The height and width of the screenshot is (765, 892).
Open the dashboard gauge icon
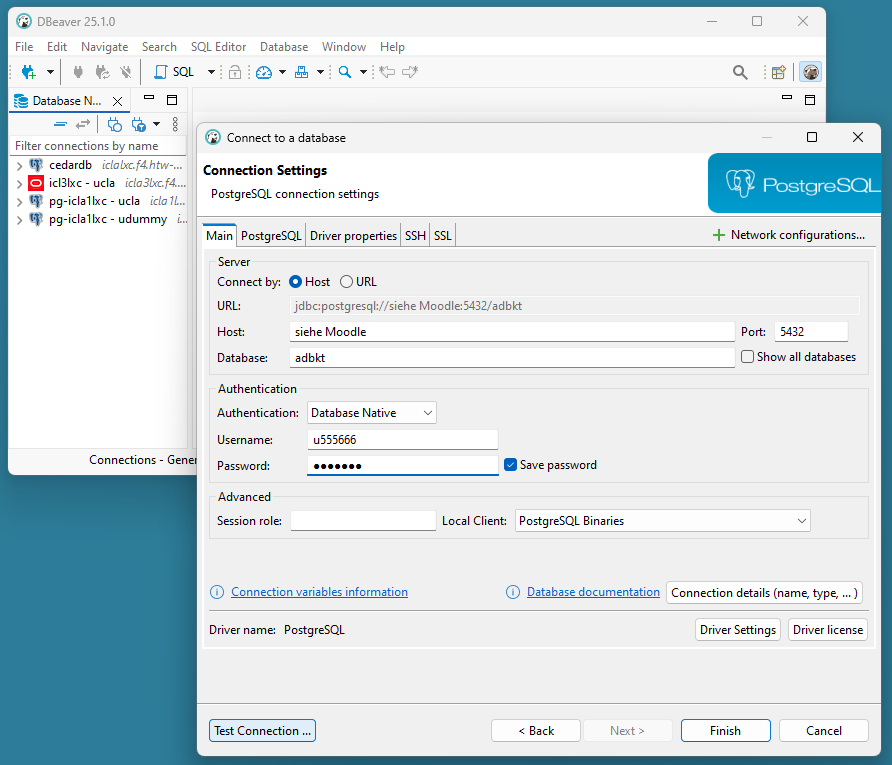(x=264, y=72)
